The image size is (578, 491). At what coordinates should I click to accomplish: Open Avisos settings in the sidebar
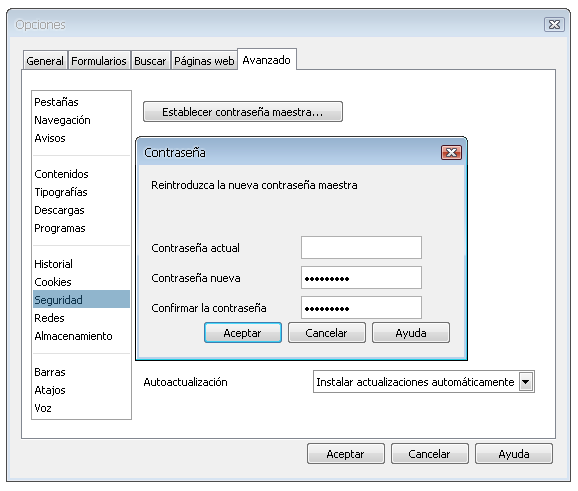[x=81, y=138]
